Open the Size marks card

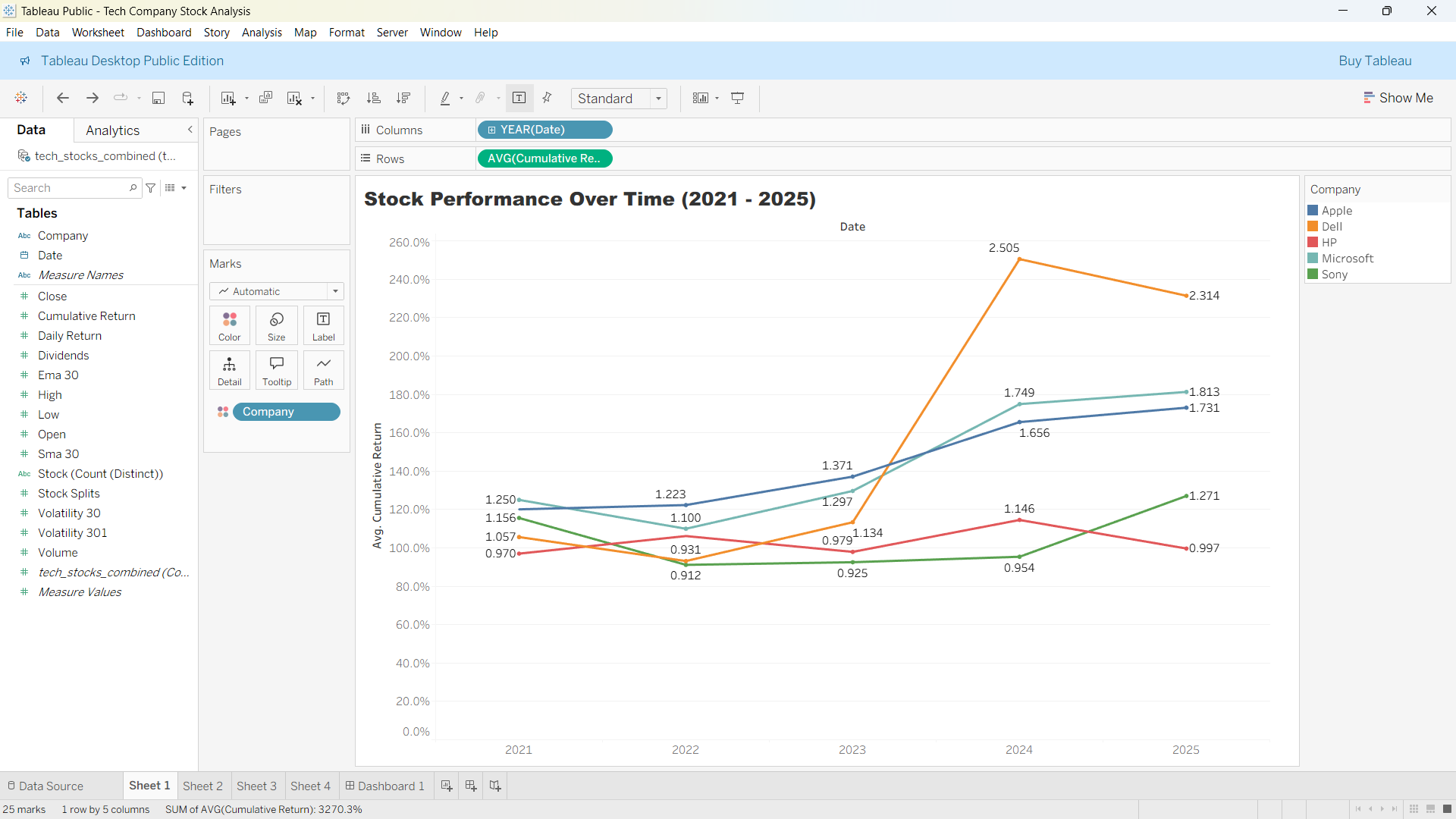coord(277,325)
